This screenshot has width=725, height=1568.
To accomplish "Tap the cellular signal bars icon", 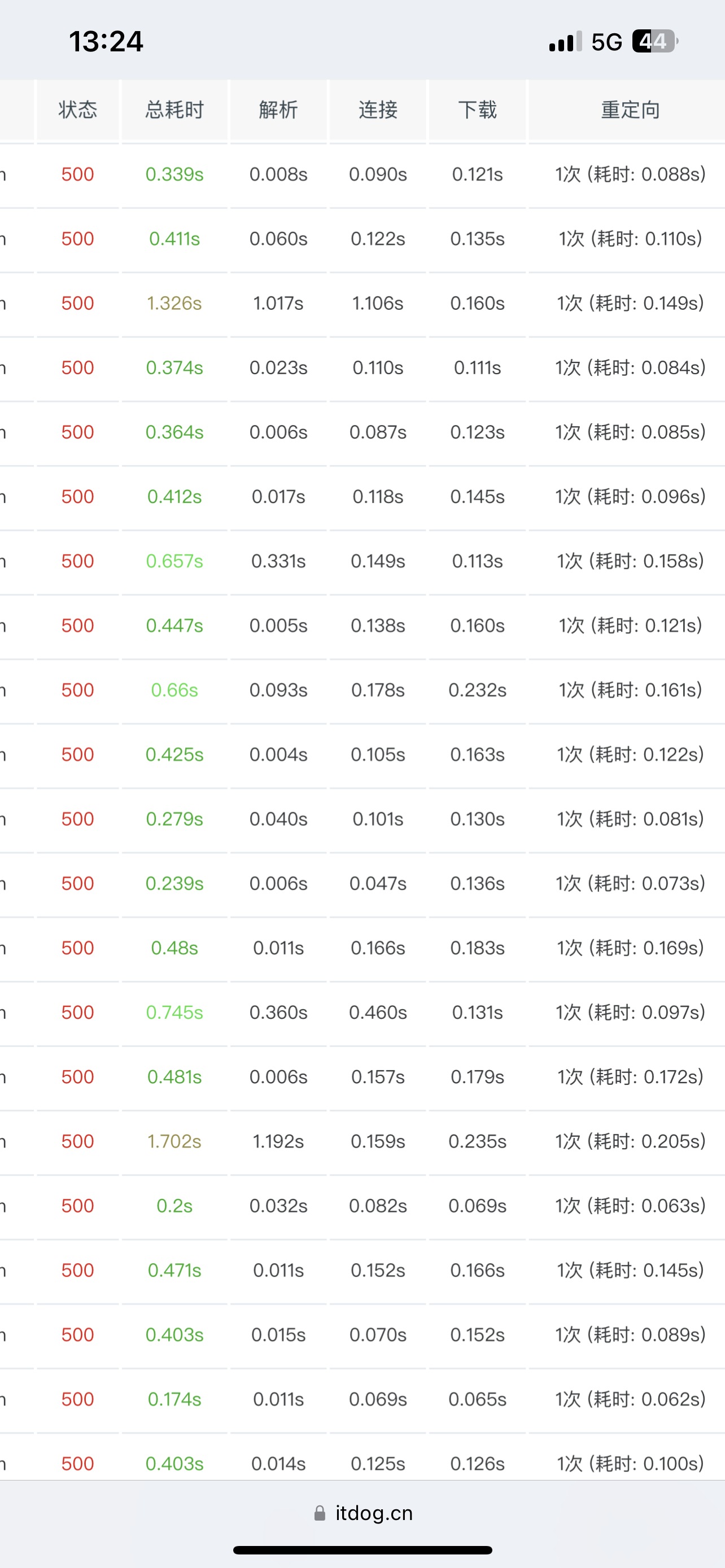I will click(565, 41).
